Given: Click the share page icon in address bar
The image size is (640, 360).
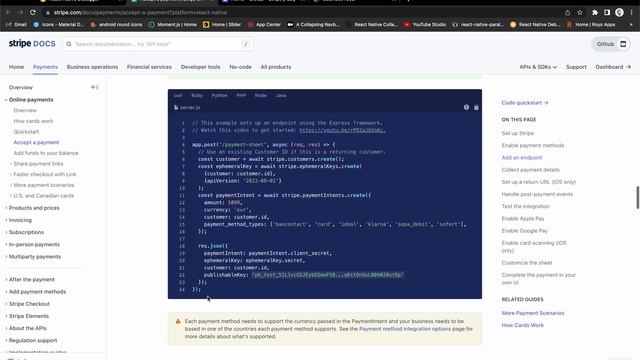Looking at the screenshot, I should click(567, 13).
